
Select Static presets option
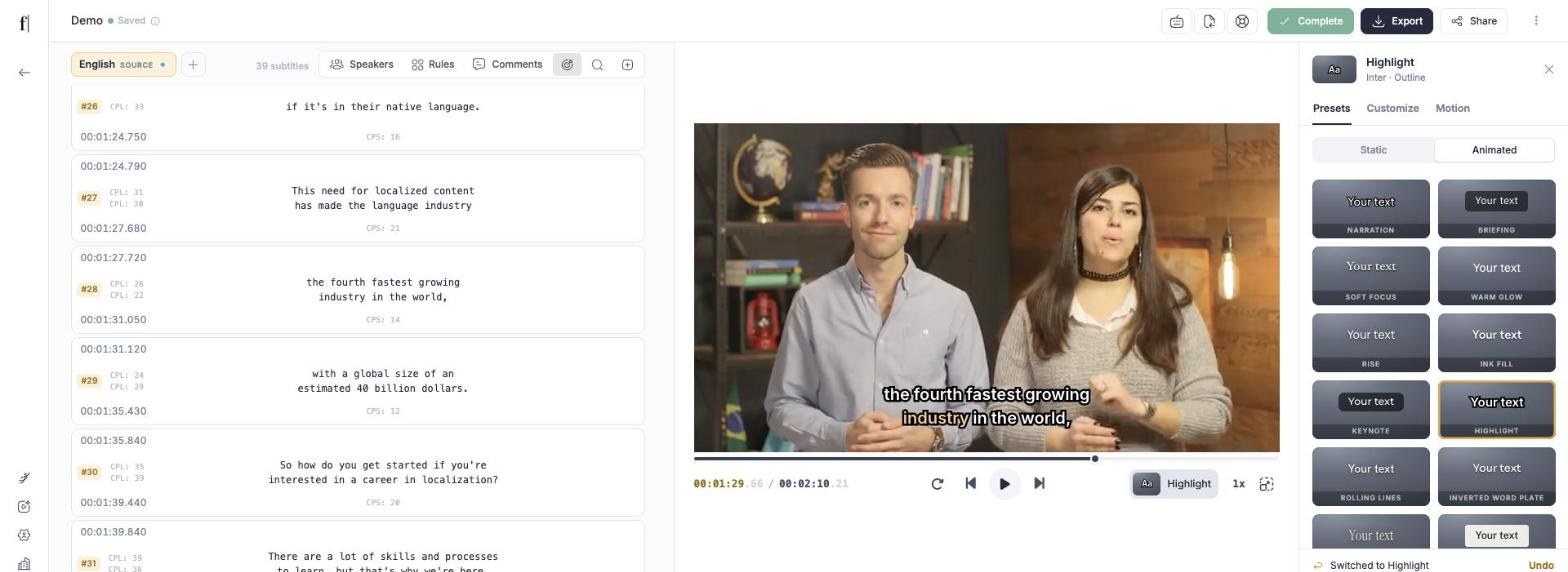pyautogui.click(x=1373, y=150)
